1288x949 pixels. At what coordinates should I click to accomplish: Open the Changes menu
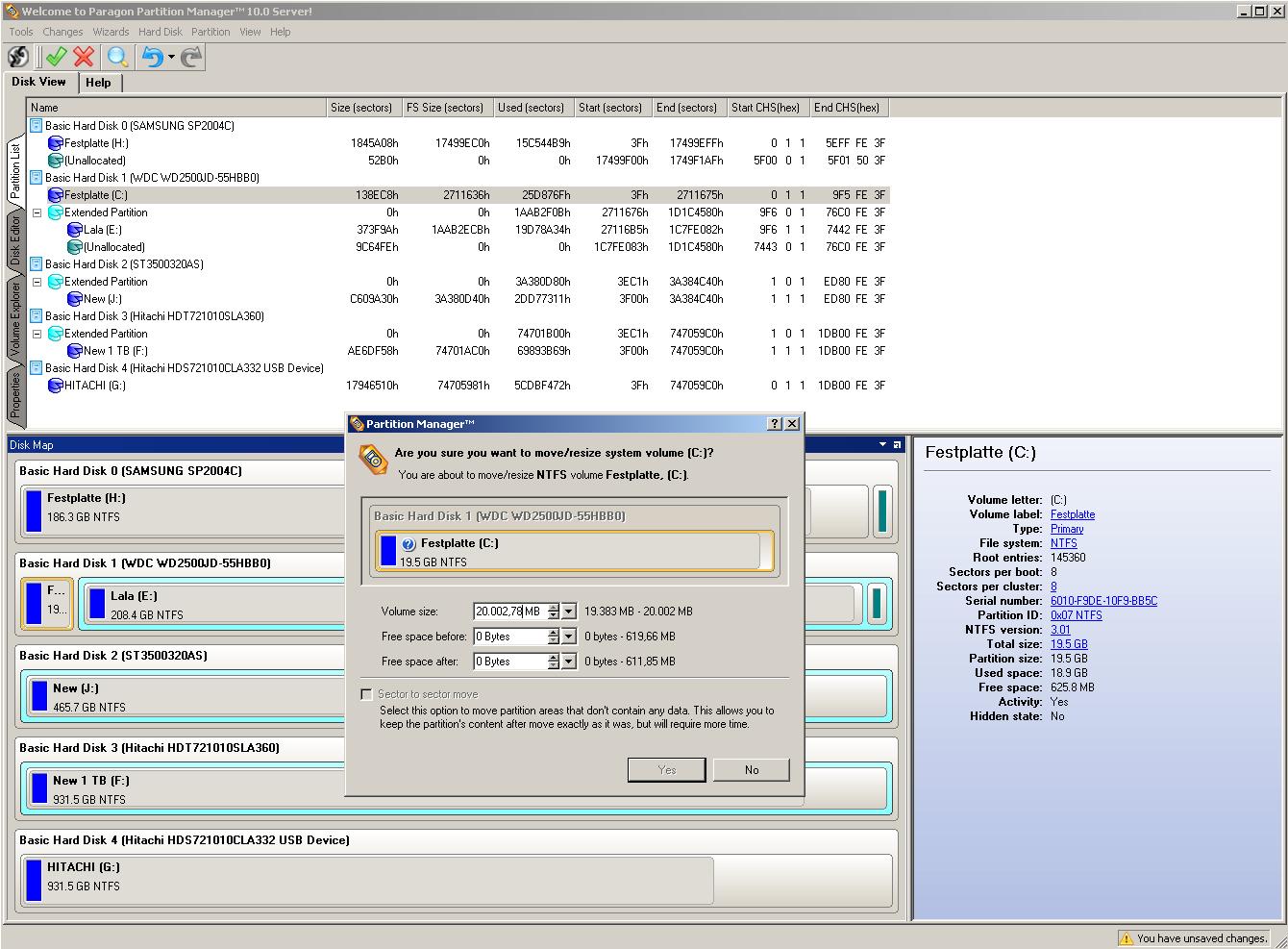pyautogui.click(x=62, y=32)
